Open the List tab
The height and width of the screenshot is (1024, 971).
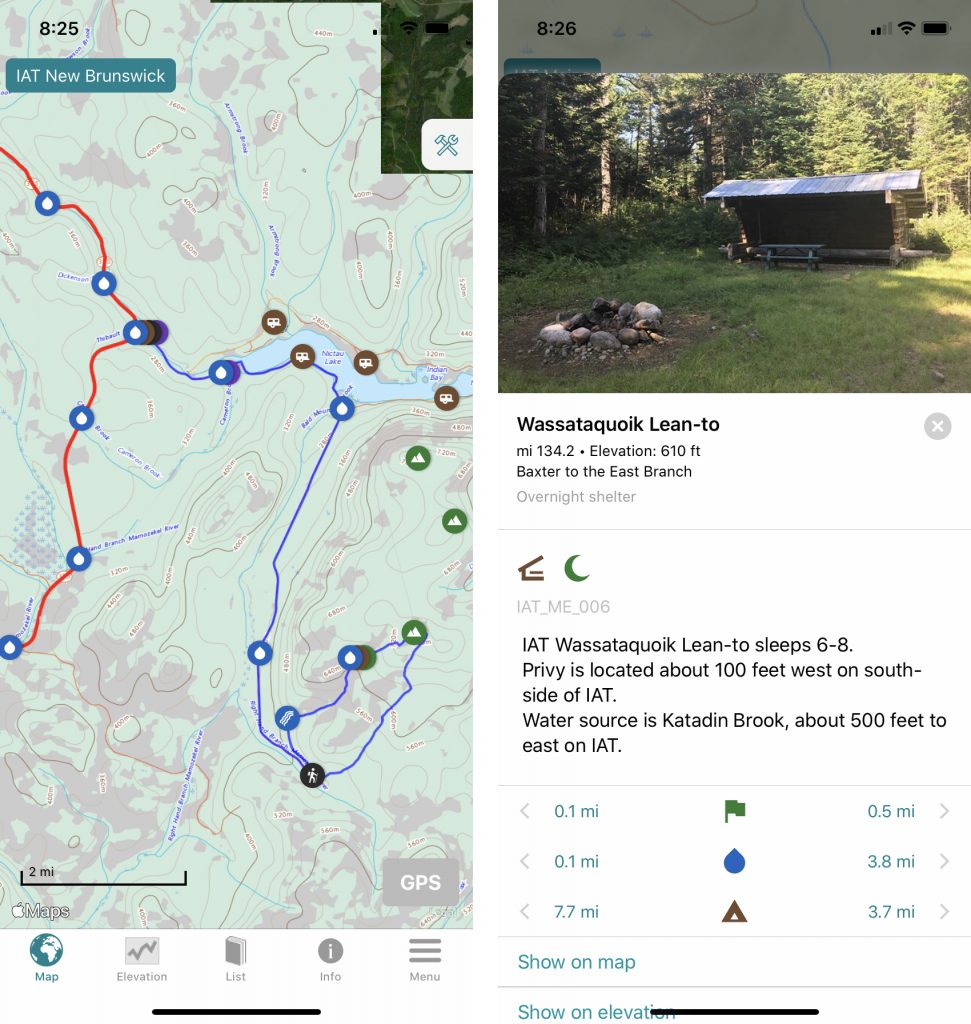[x=236, y=959]
